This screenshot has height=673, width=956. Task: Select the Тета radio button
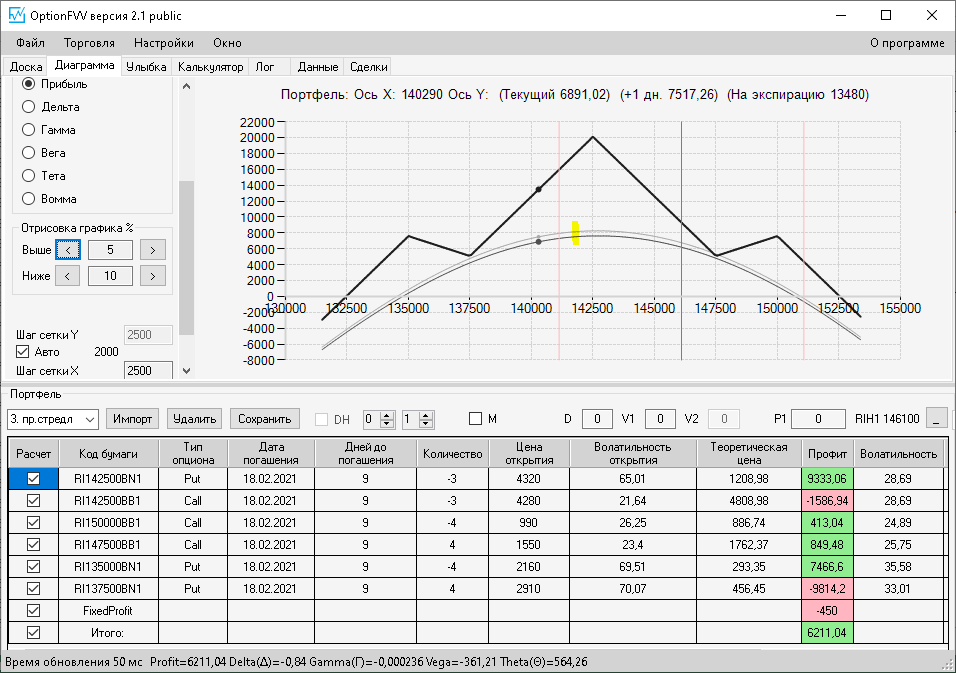pyautogui.click(x=28, y=176)
